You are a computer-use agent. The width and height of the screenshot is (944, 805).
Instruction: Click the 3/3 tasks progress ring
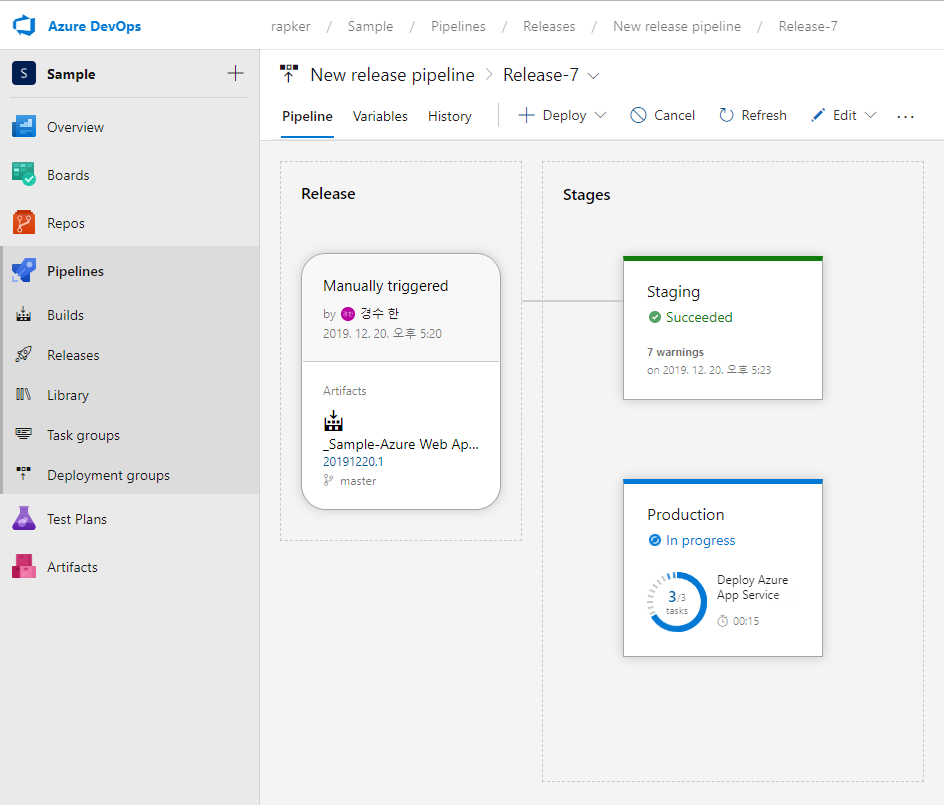(x=677, y=601)
